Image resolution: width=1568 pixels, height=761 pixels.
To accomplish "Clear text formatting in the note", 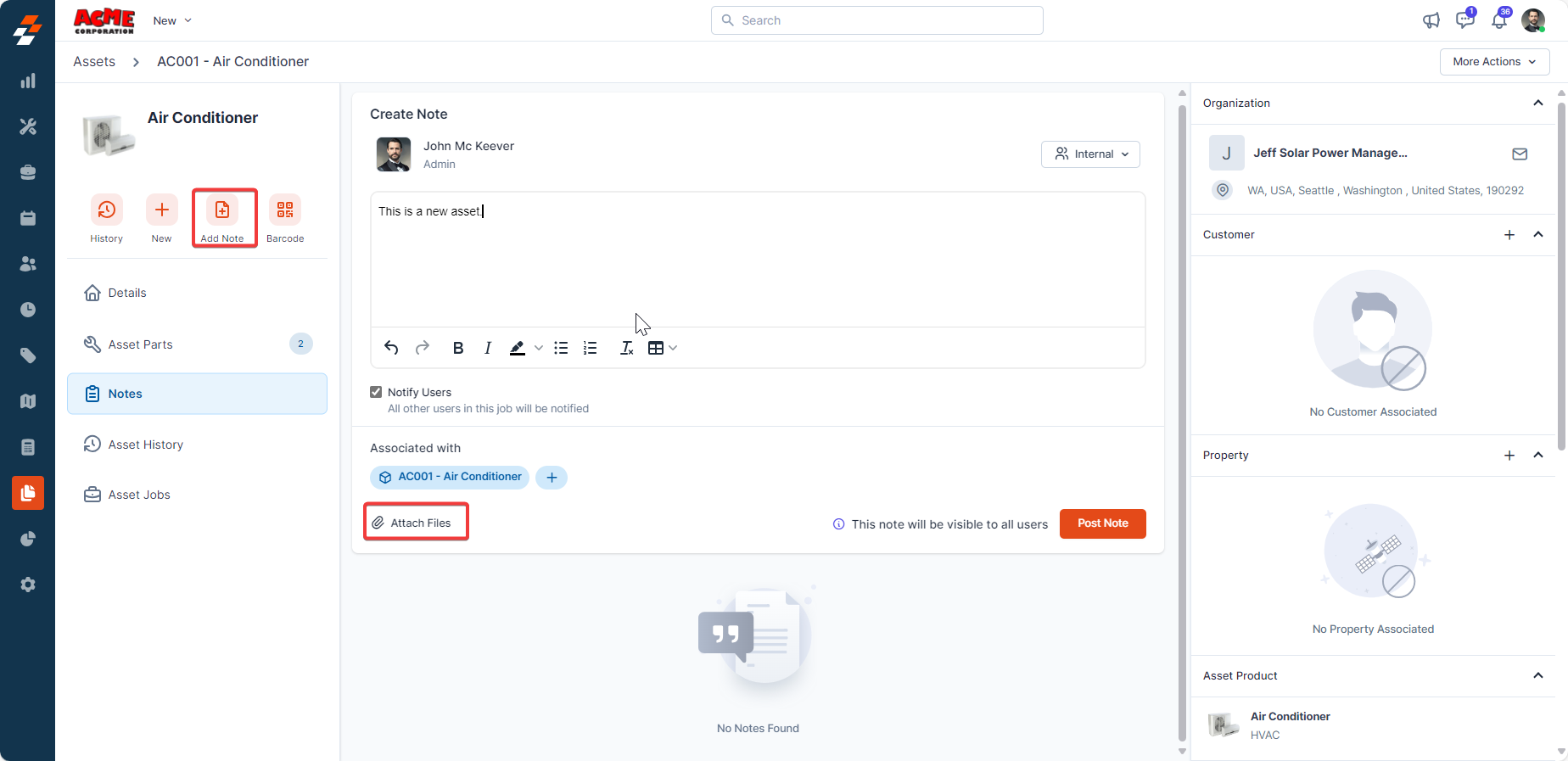I will pyautogui.click(x=627, y=348).
